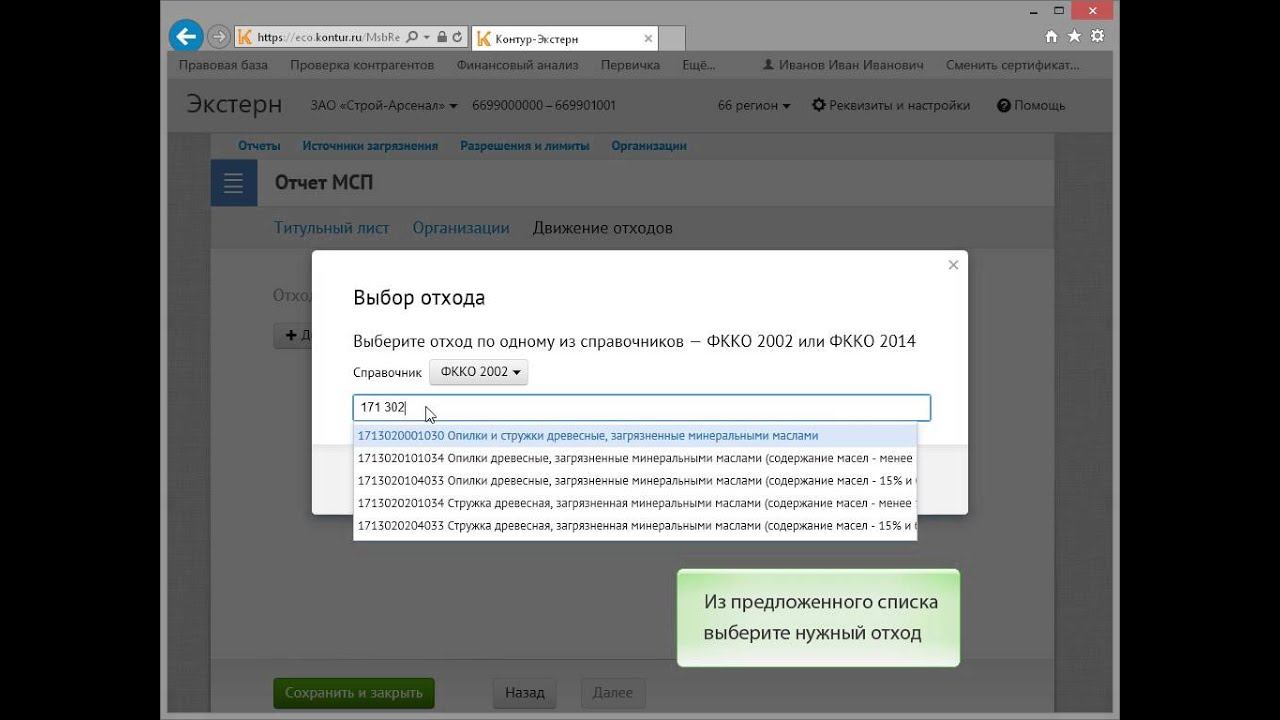Click the Далее button

[613, 693]
